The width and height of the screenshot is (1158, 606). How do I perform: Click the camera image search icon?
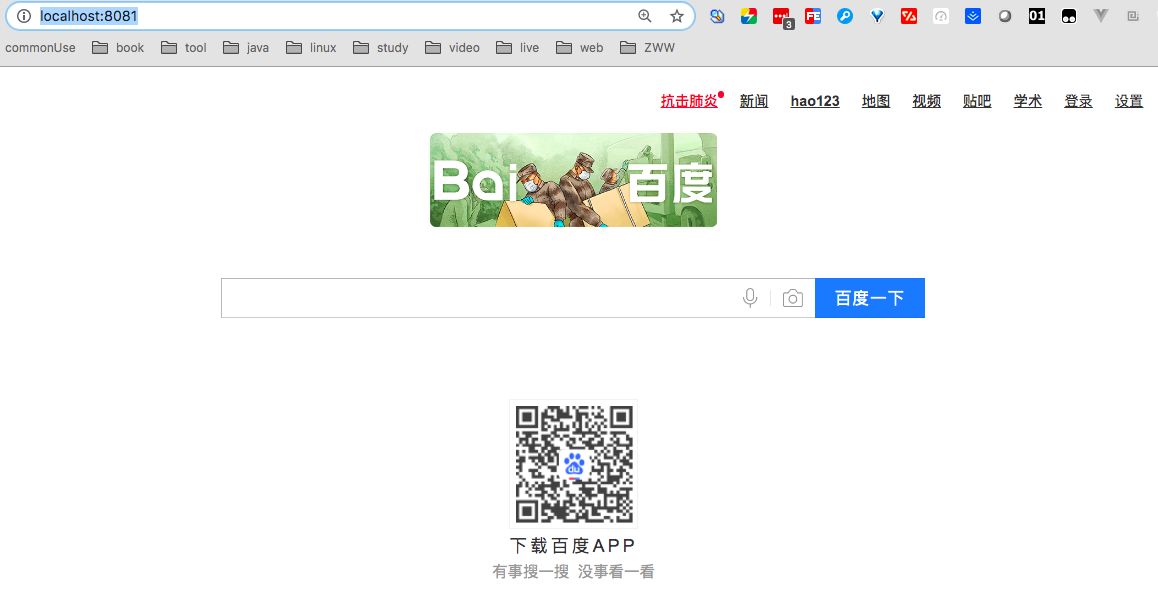pyautogui.click(x=792, y=298)
